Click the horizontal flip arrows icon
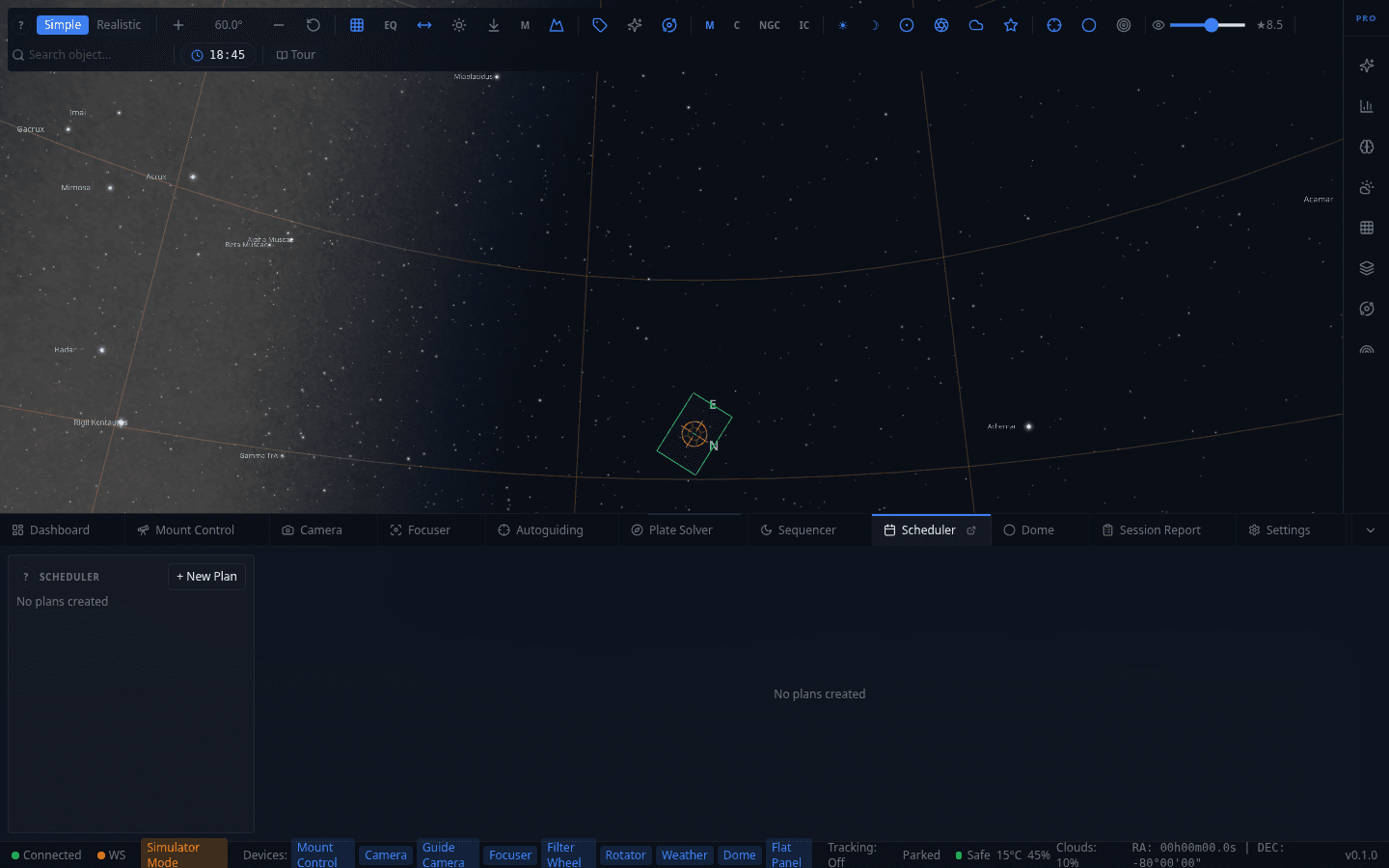Image resolution: width=1389 pixels, height=868 pixels. [424, 25]
